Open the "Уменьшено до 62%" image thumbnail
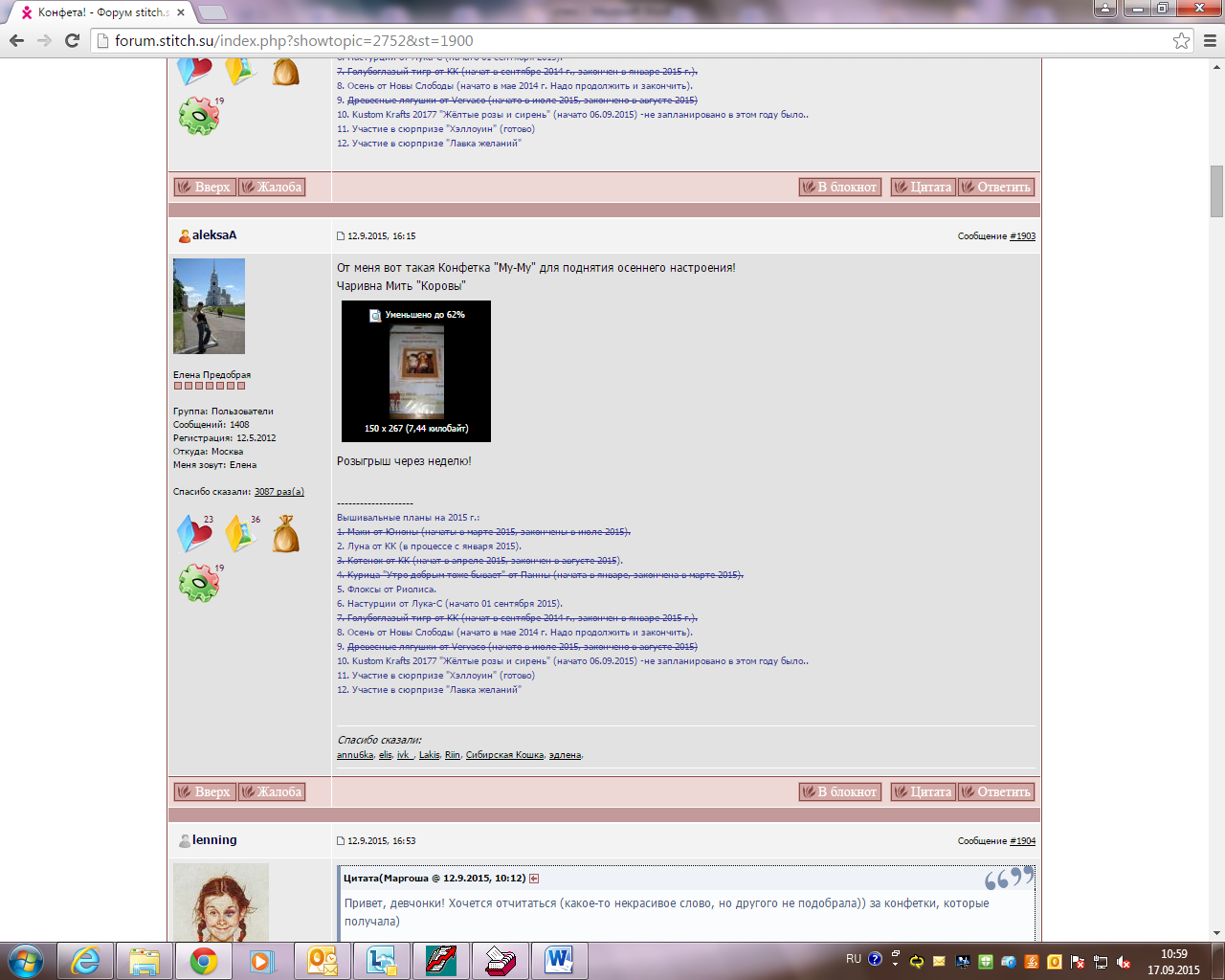Viewport: 1225px width, 980px height. [x=416, y=371]
